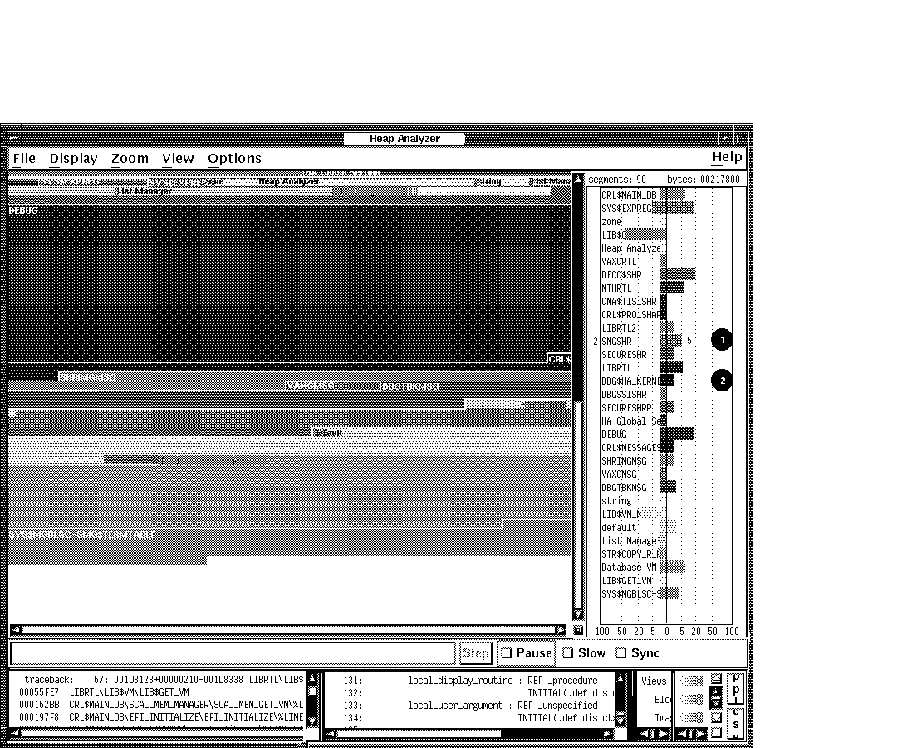Select DEBUG segment in the histogram
This screenshot has height=748, width=902.
click(x=614, y=435)
